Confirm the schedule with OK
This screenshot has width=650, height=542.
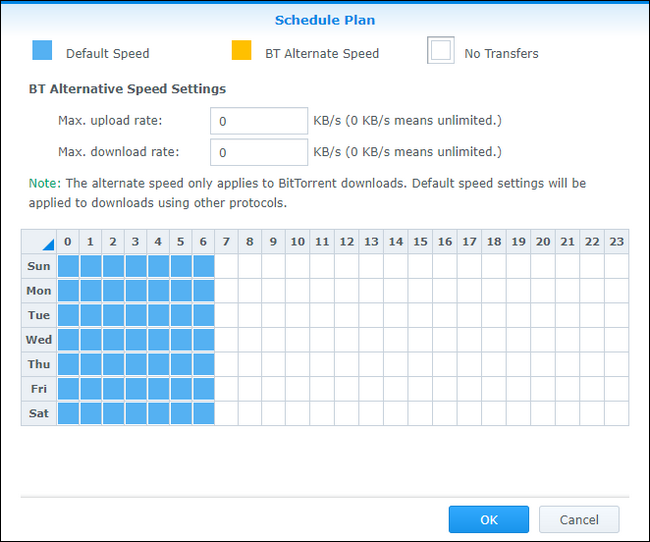pyautogui.click(x=488, y=519)
